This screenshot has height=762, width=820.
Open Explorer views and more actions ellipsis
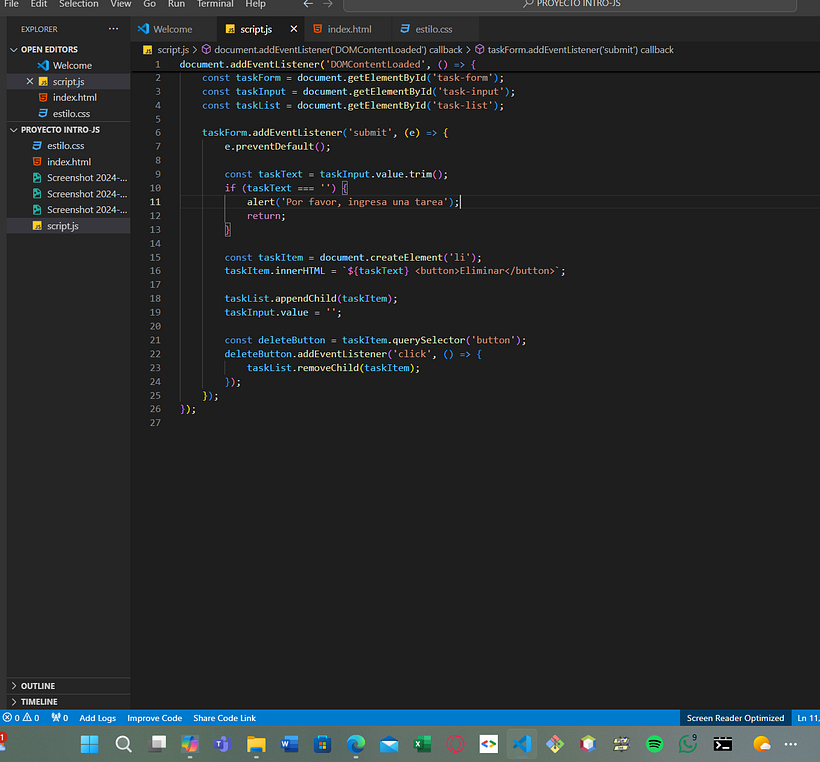pos(113,29)
